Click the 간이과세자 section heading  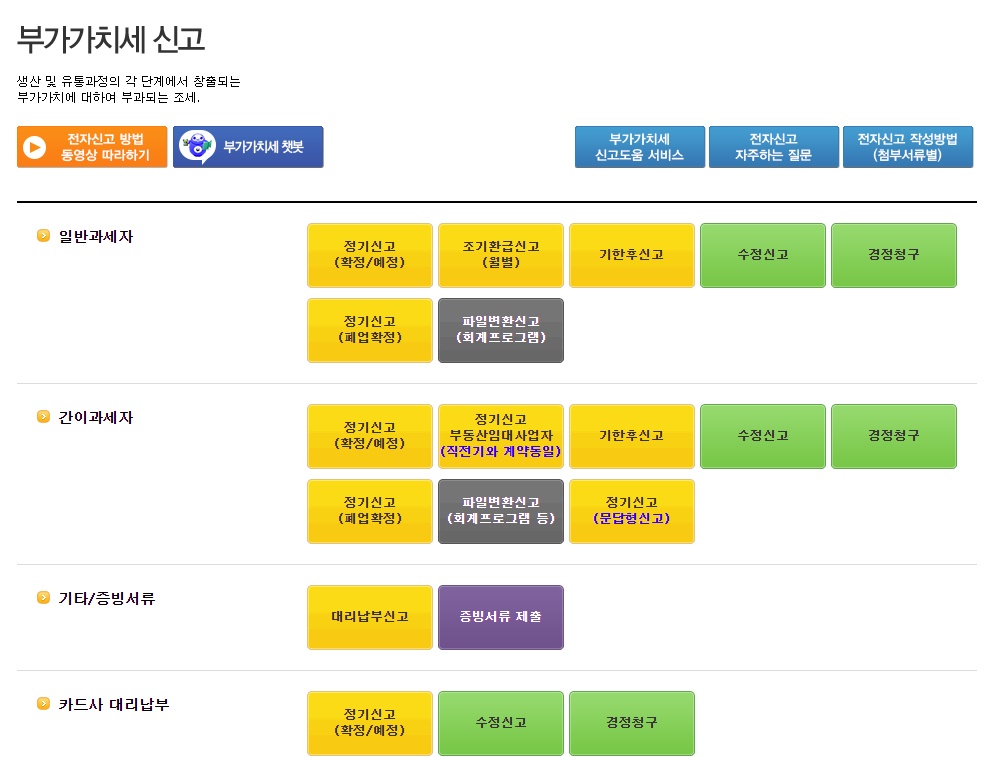pyautogui.click(x=96, y=417)
